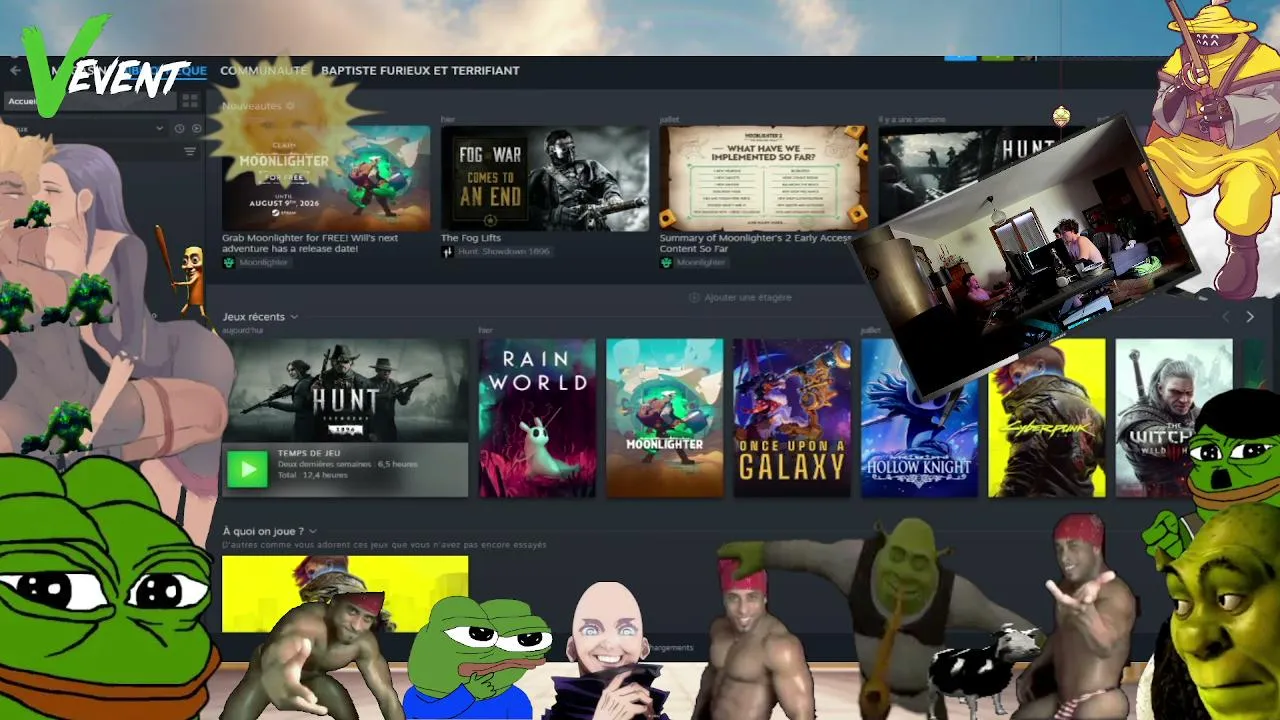This screenshot has height=720, width=1280.
Task: Select the Once Upon a Galaxy cover
Action: click(x=792, y=418)
